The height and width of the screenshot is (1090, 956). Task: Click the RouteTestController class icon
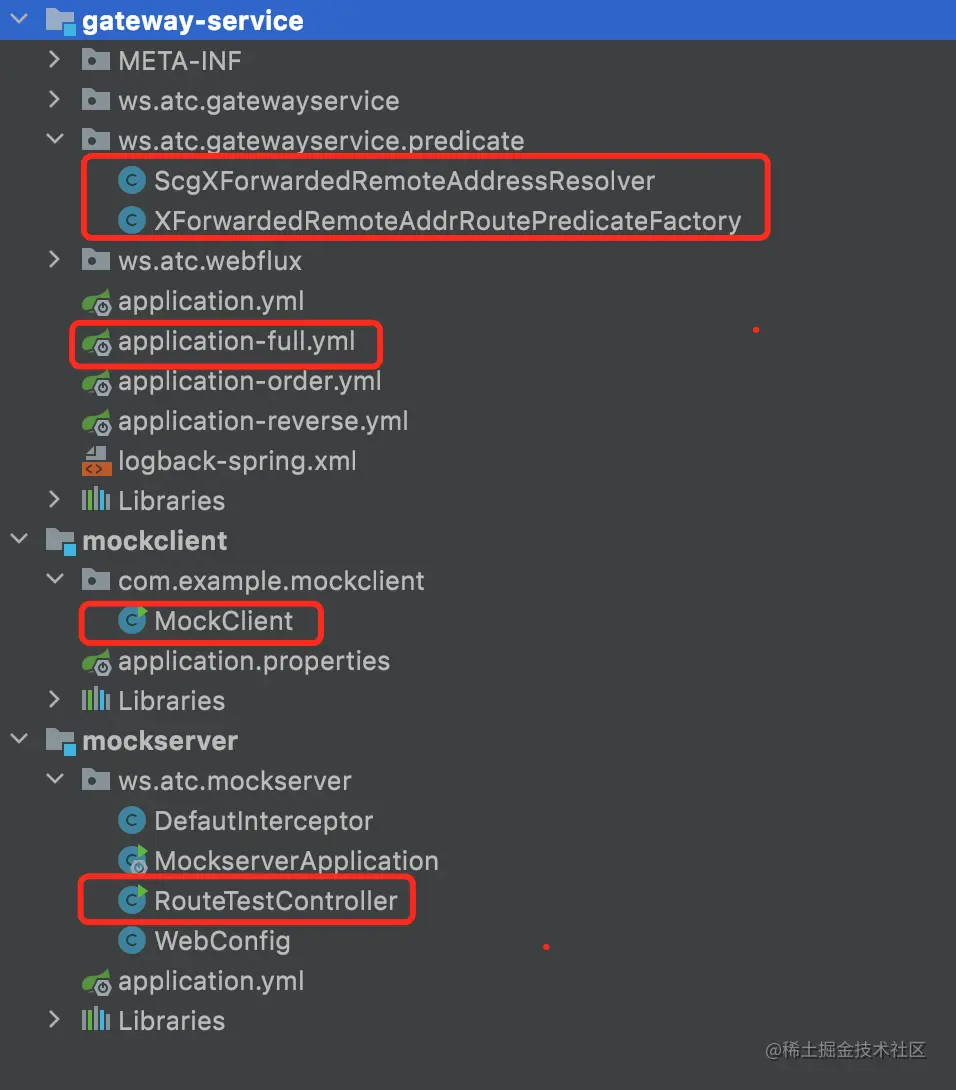click(131, 900)
